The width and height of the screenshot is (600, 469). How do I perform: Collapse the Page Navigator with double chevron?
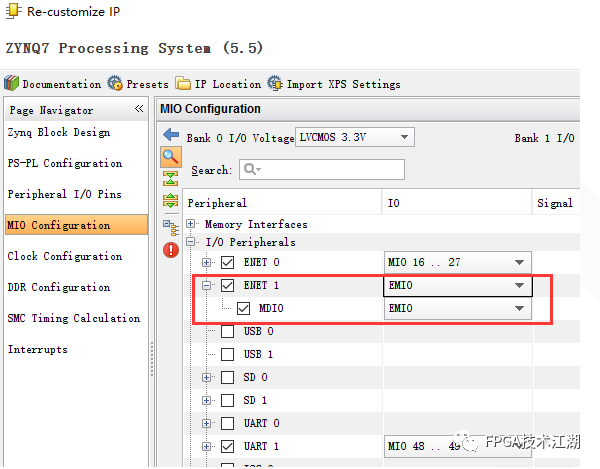[x=139, y=109]
